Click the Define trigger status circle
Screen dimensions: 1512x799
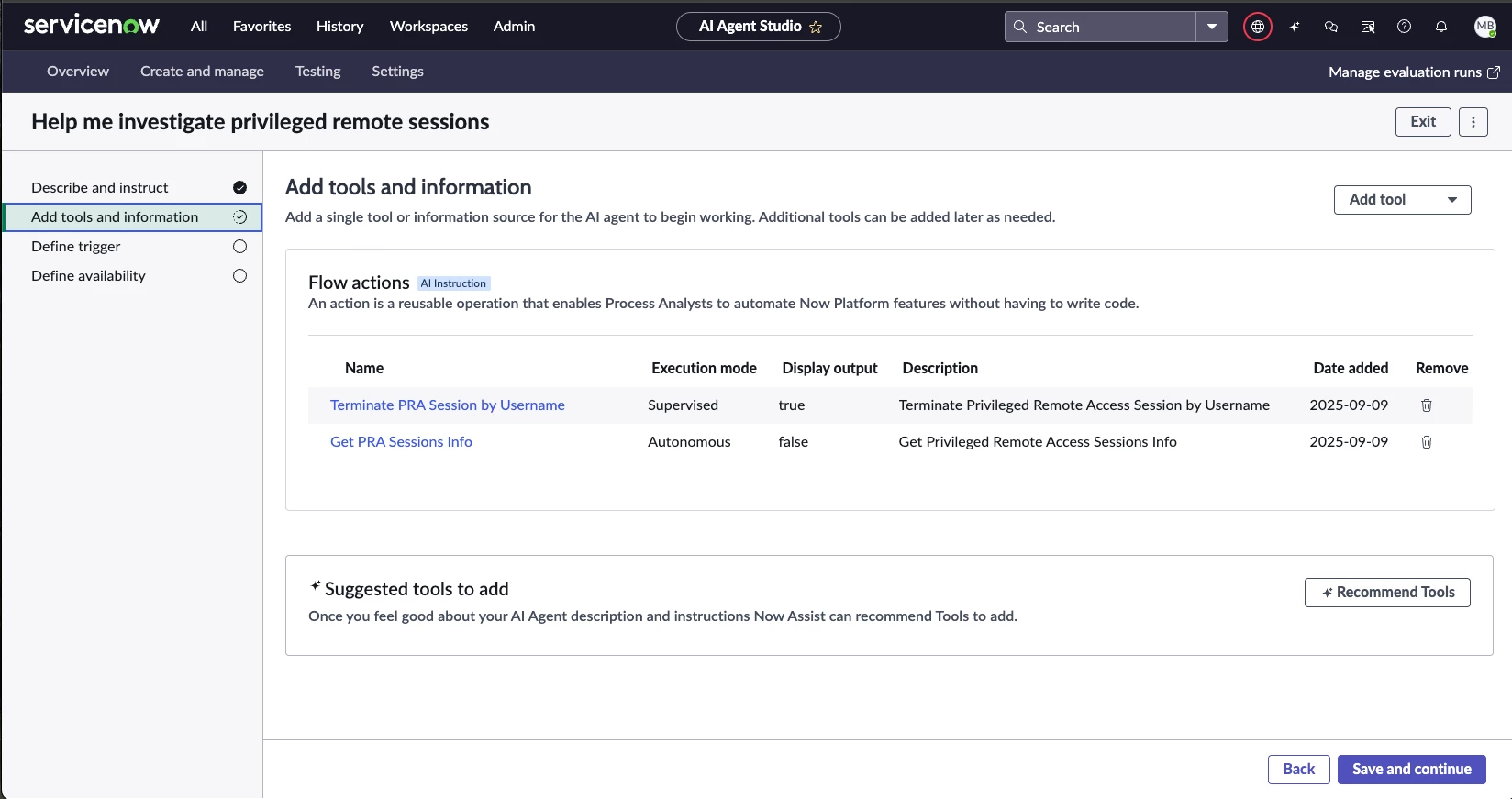239,247
